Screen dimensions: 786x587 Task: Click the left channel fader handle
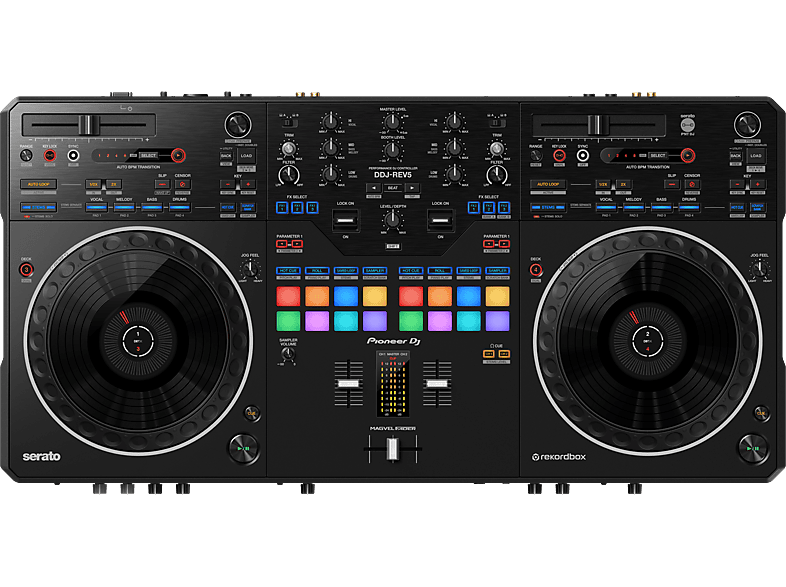[x=348, y=384]
